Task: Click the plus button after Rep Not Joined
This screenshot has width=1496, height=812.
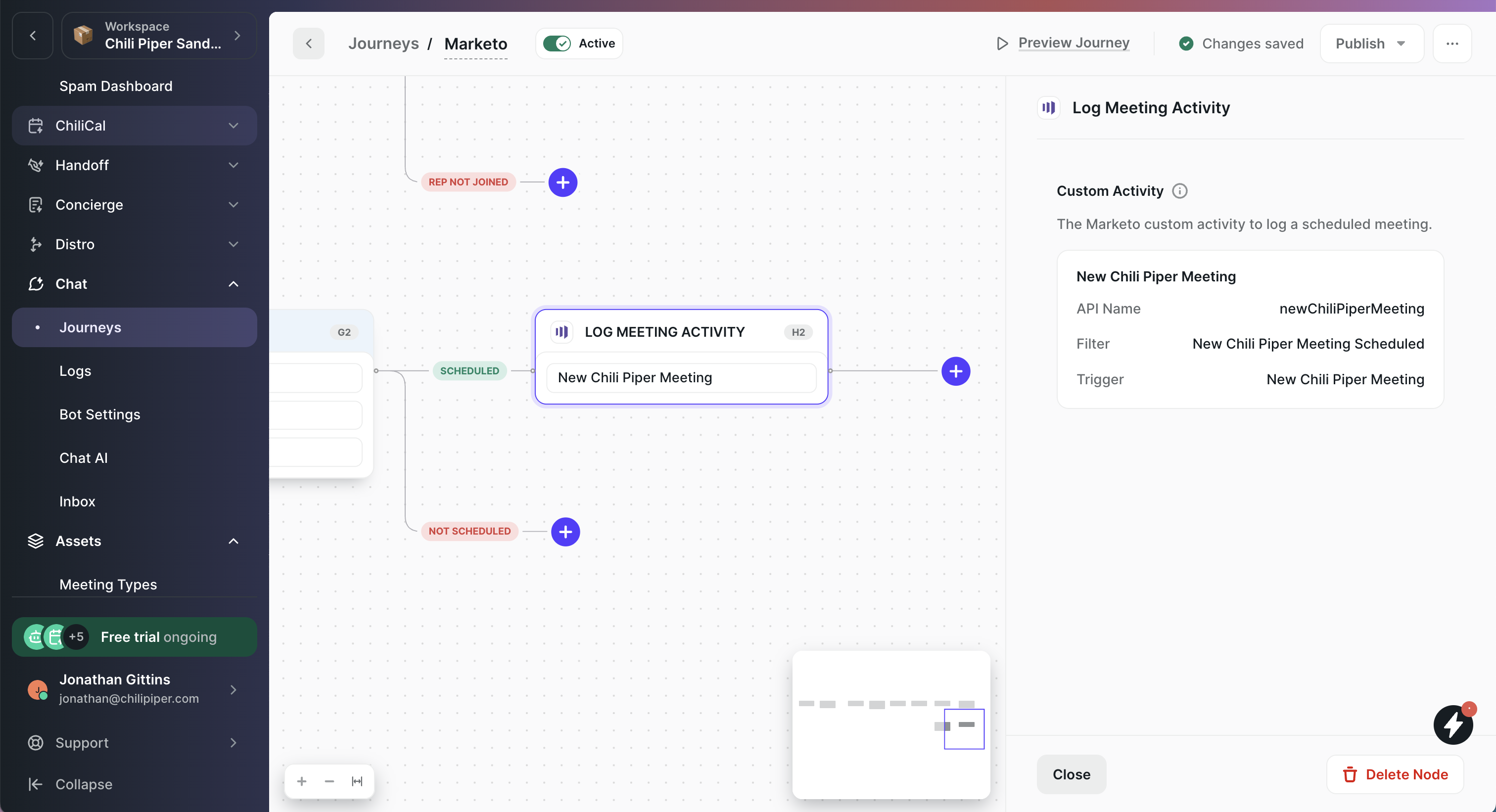Action: click(562, 182)
